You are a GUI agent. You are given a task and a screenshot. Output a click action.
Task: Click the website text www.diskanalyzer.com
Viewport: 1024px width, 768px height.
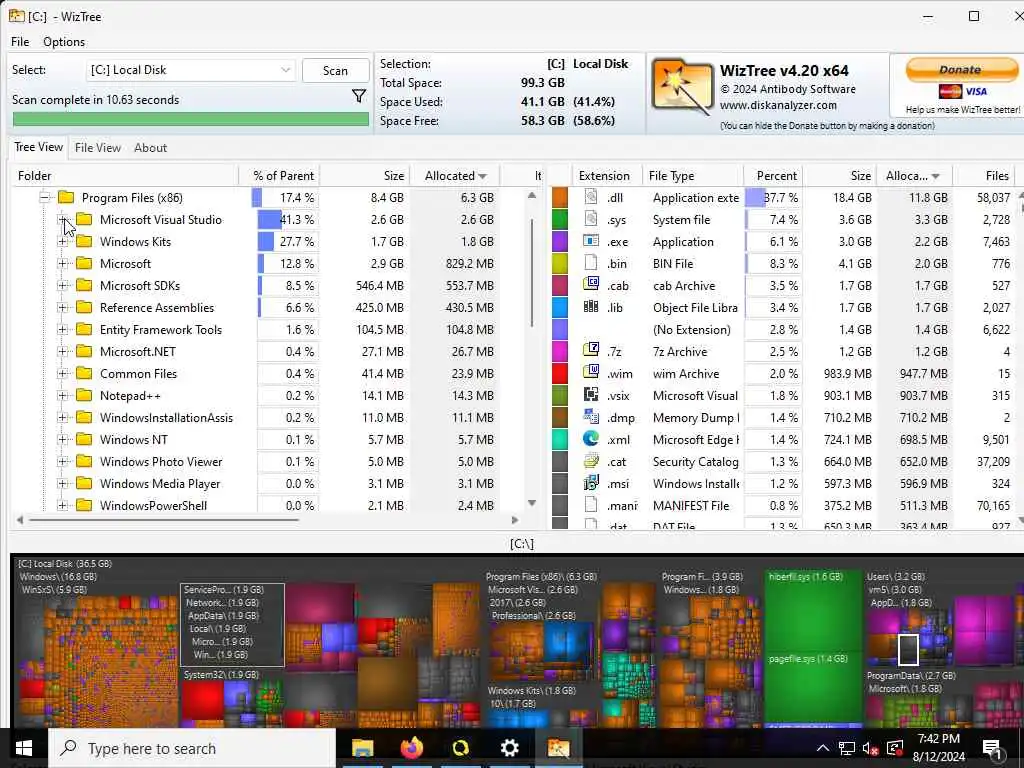(778, 105)
